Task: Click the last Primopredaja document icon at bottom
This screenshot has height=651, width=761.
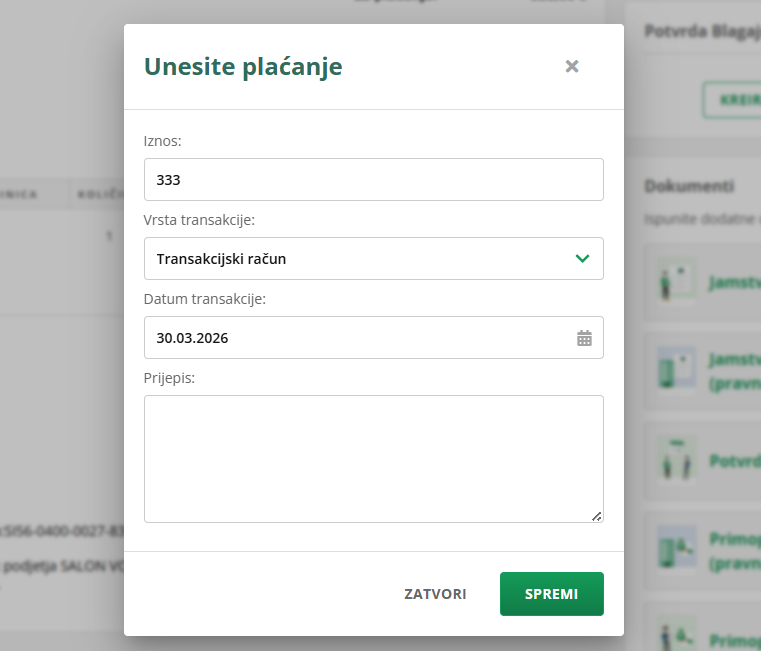Action: tap(676, 633)
